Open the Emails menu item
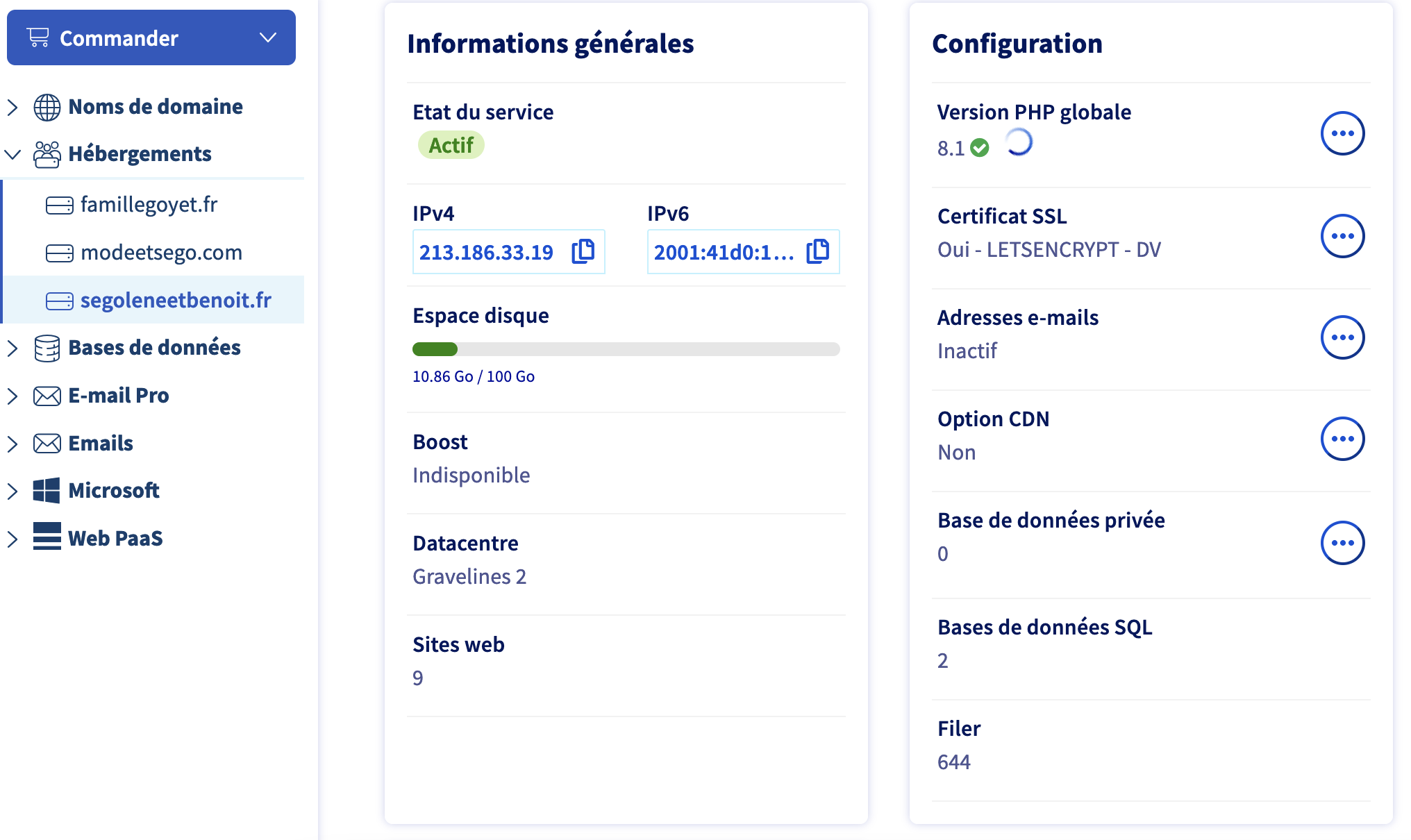The height and width of the screenshot is (840, 1411). pos(101,443)
